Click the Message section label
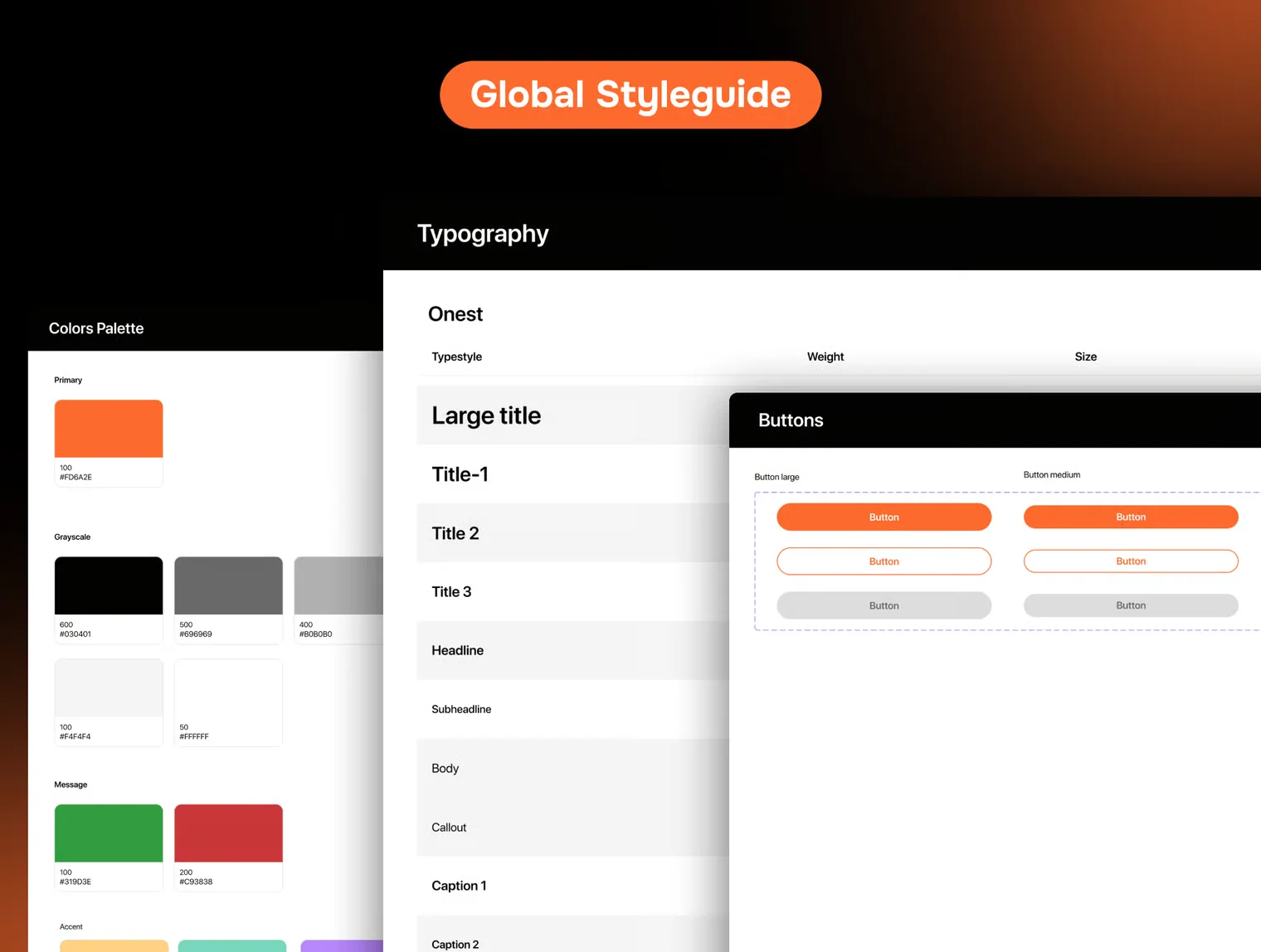 click(71, 784)
